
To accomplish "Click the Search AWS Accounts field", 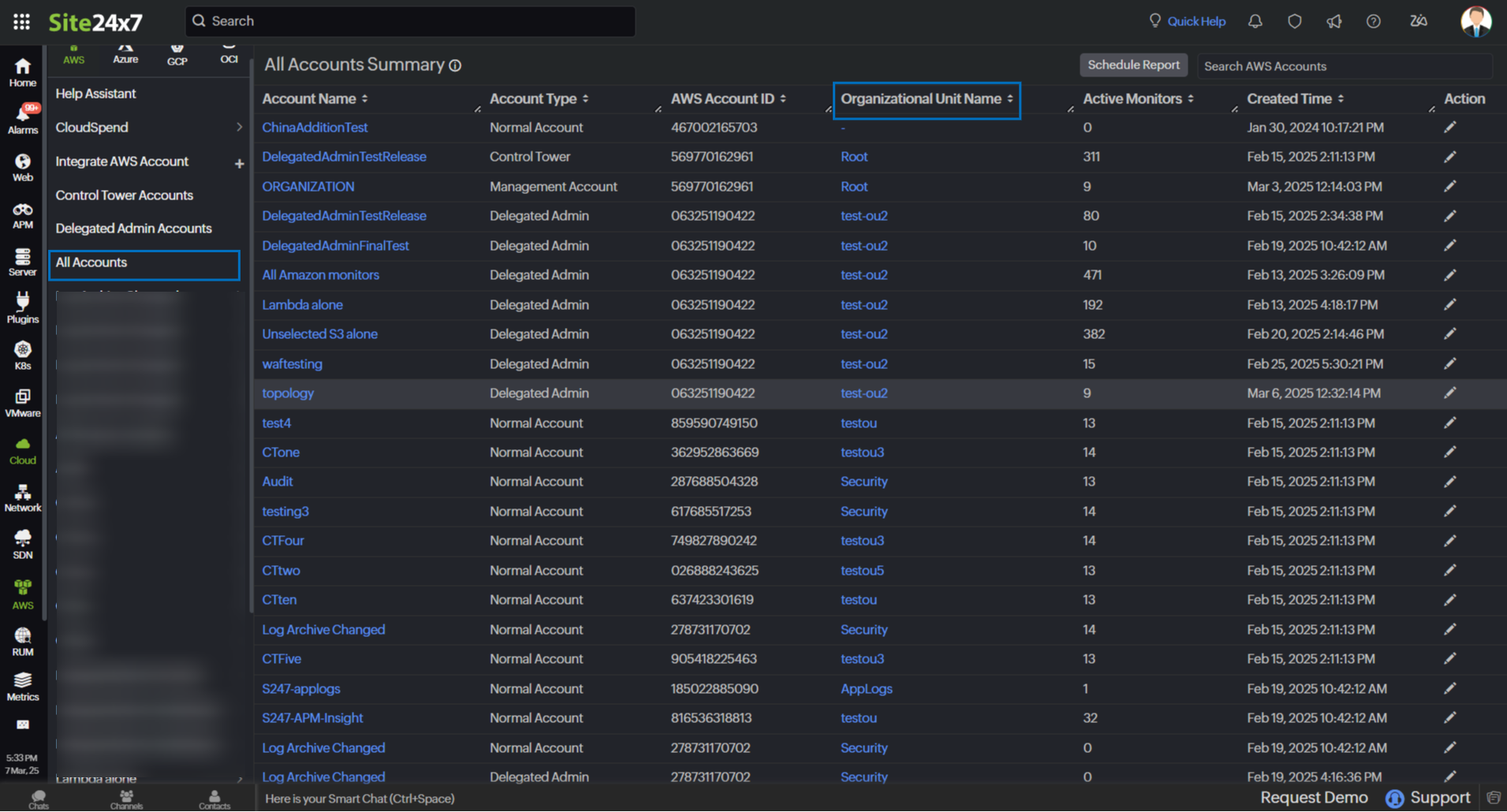I will [x=1344, y=66].
